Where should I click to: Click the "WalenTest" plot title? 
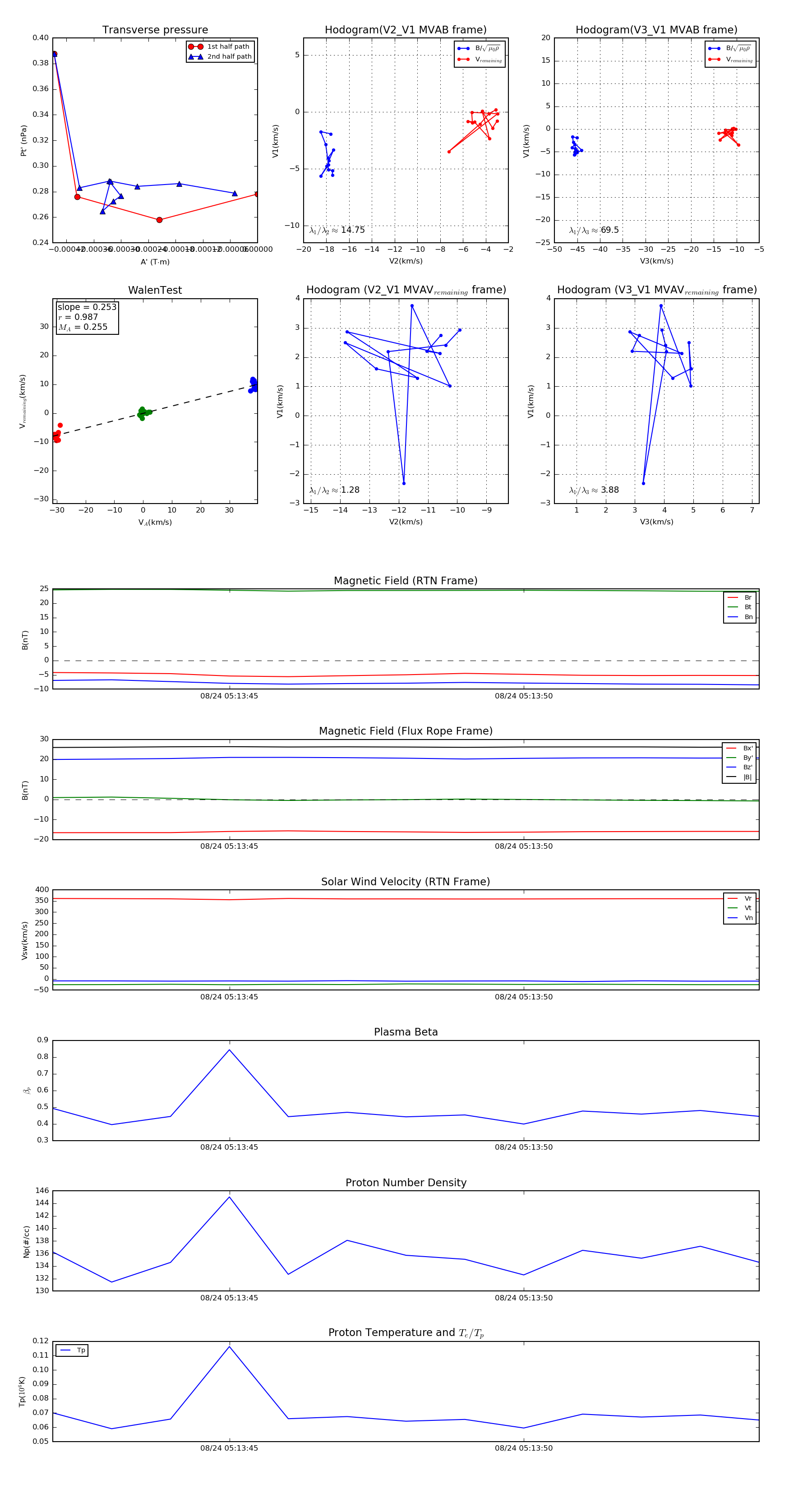155,290
